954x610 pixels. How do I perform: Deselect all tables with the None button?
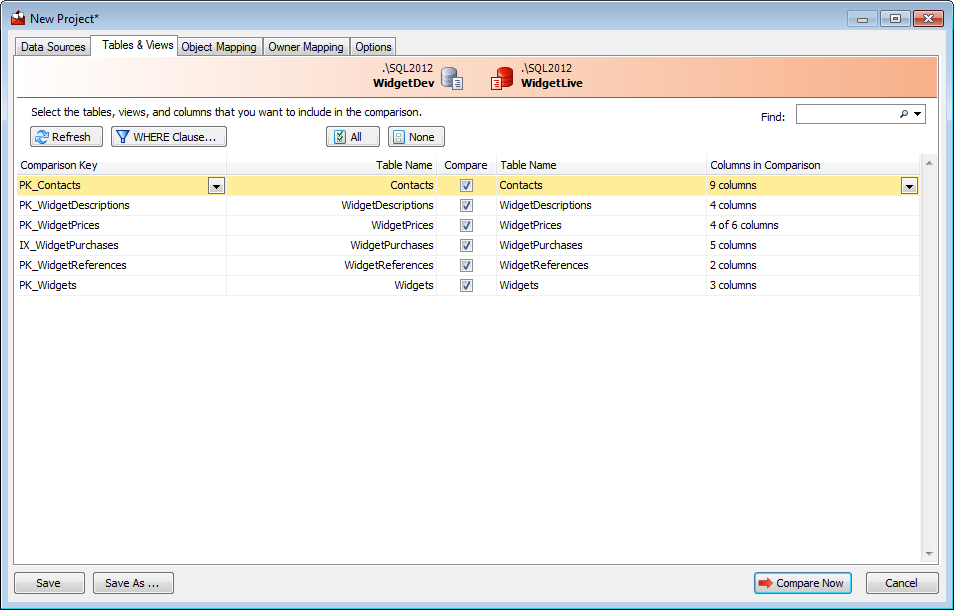[416, 137]
